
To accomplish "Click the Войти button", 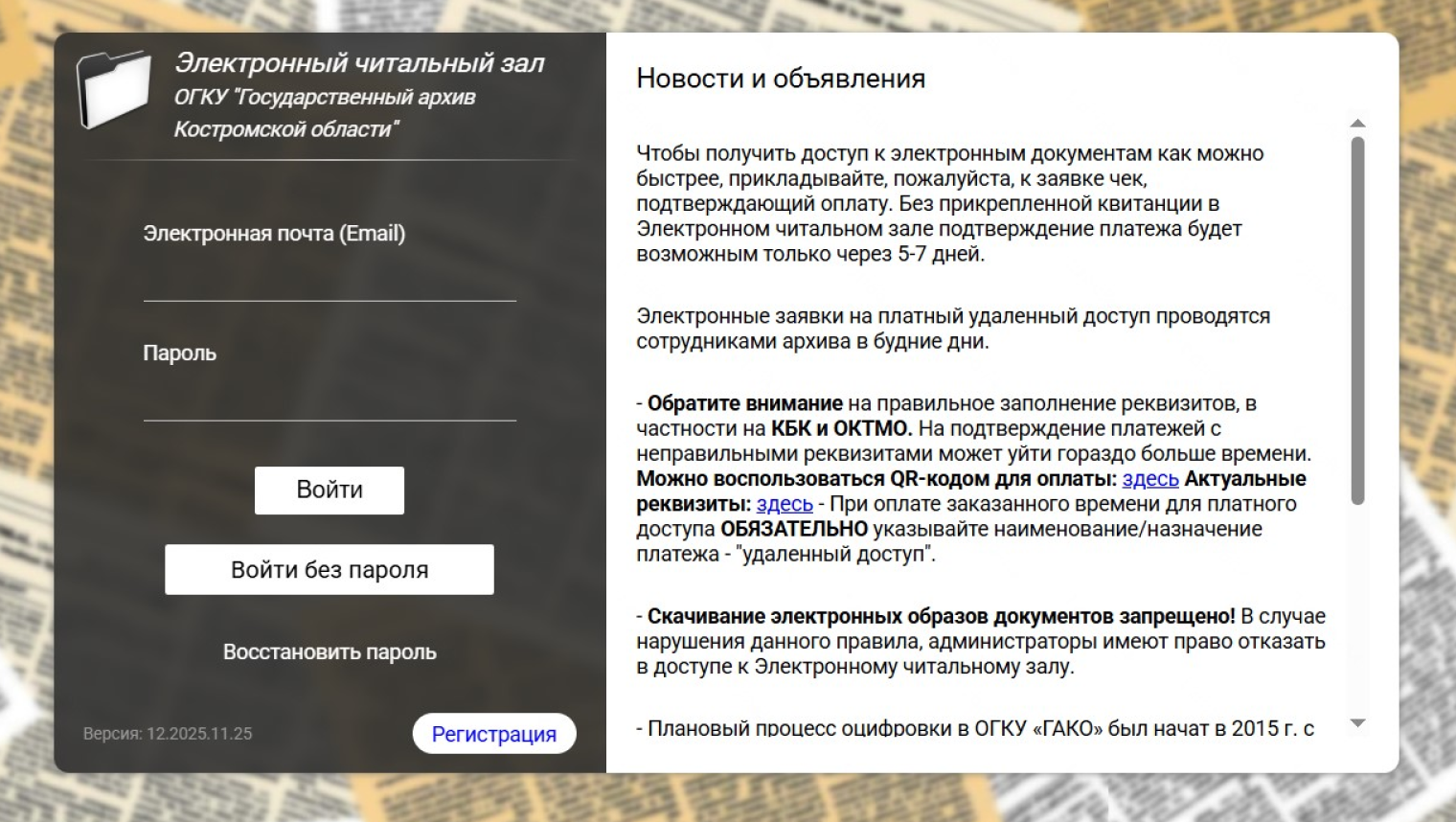I will pyautogui.click(x=330, y=491).
